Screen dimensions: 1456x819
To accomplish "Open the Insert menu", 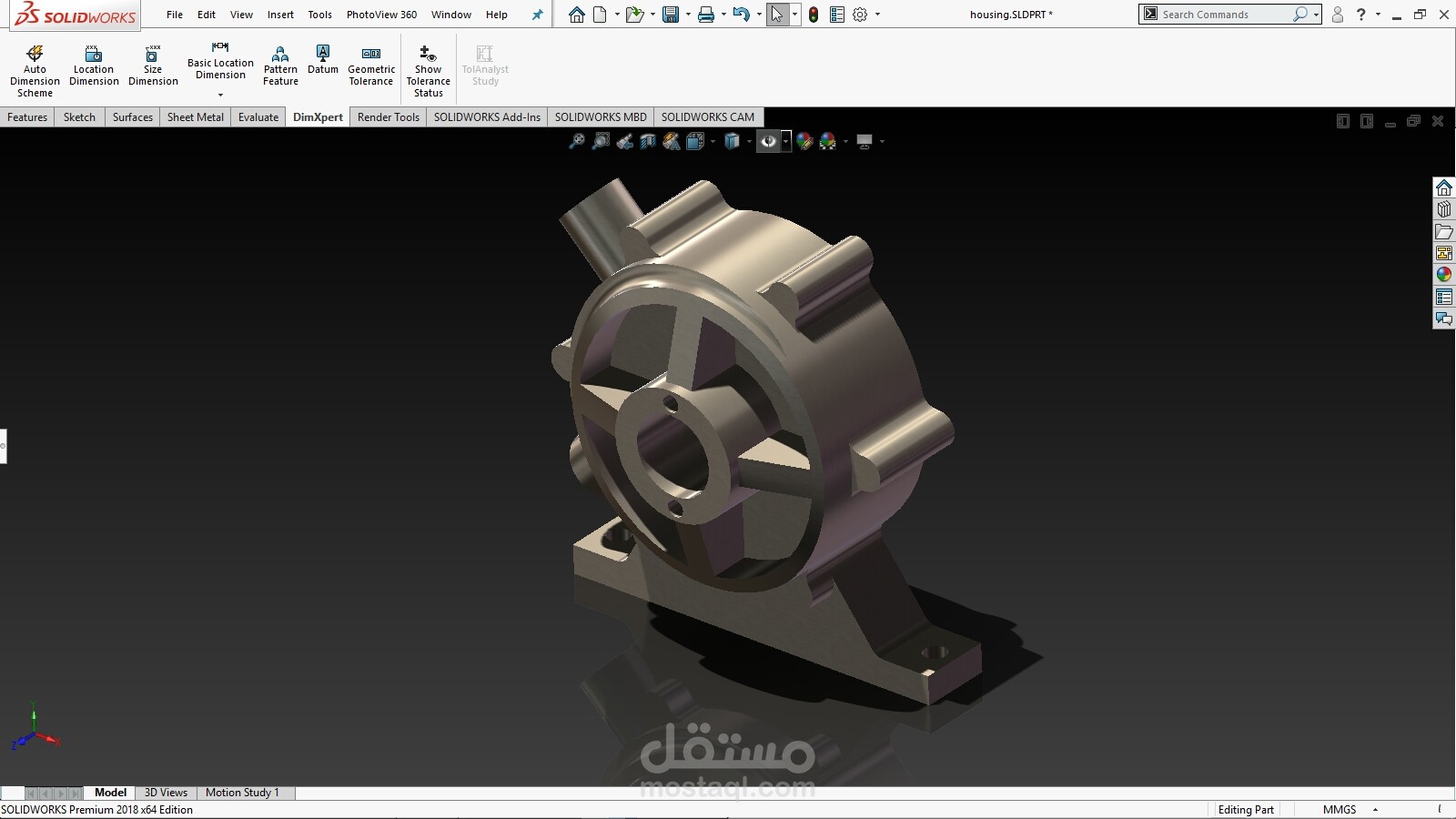I will coord(280,15).
